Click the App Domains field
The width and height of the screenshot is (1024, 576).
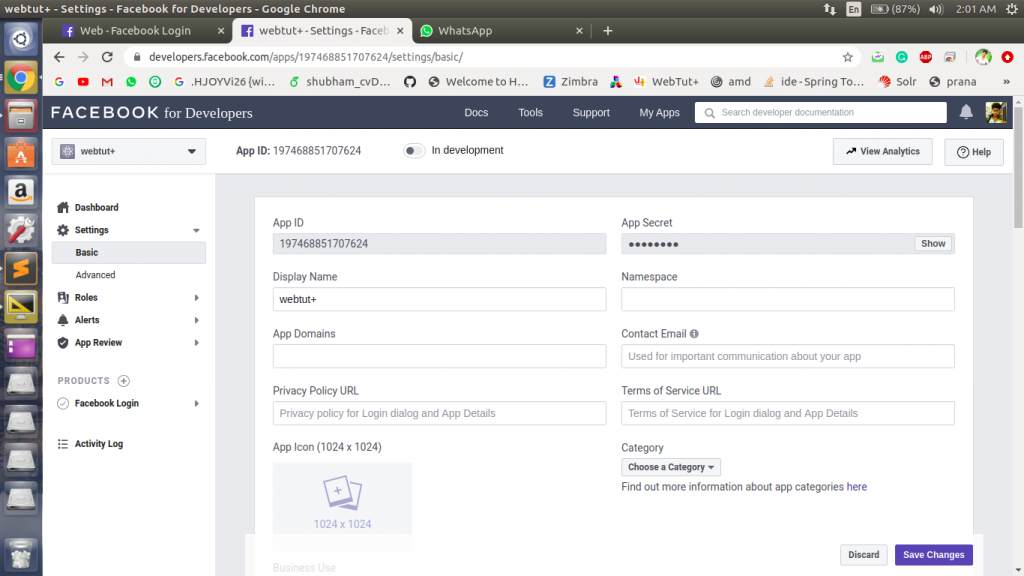pos(440,356)
